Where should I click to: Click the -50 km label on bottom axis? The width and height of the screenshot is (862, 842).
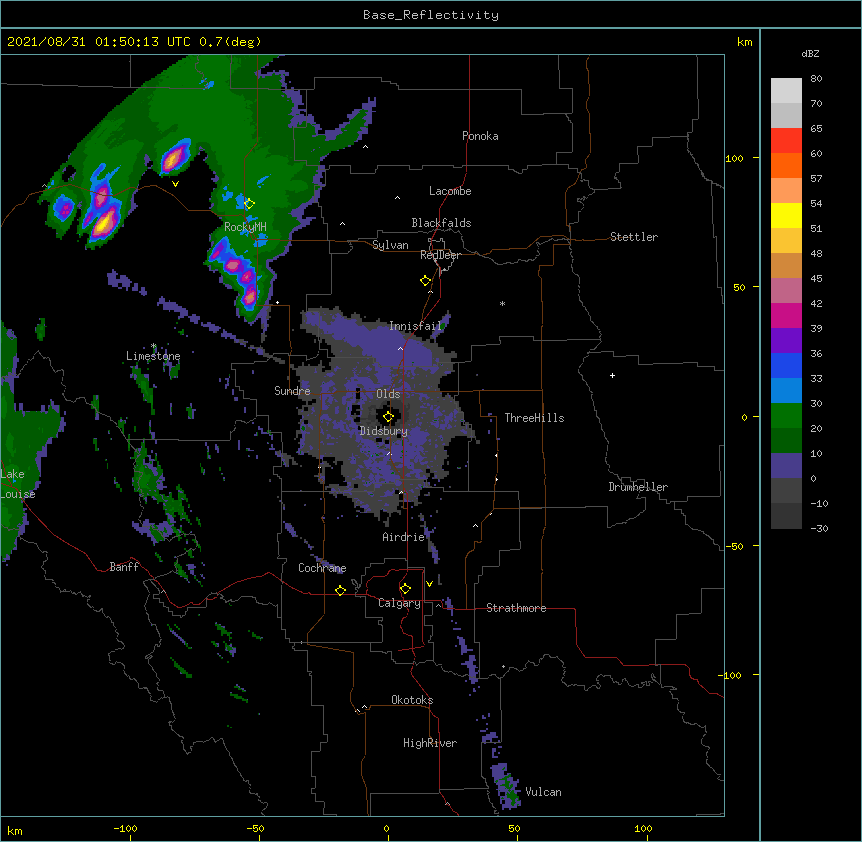255,828
